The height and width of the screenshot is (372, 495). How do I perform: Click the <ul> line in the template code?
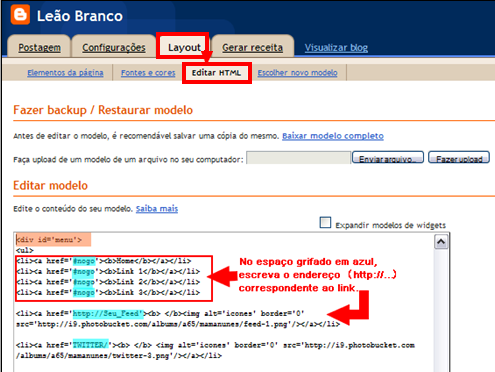25,250
